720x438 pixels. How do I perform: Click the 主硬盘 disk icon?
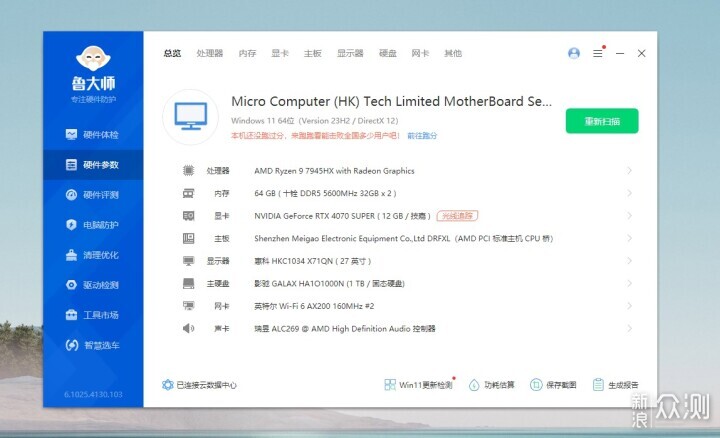click(188, 283)
